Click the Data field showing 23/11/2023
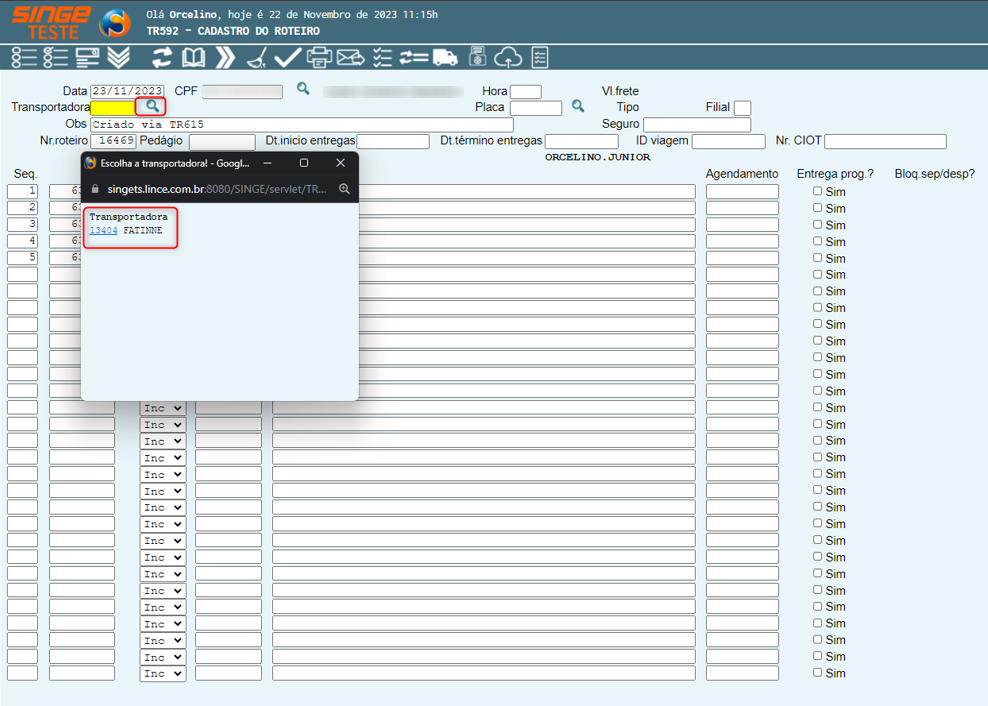Screen dimensions: 988x706 (127, 91)
